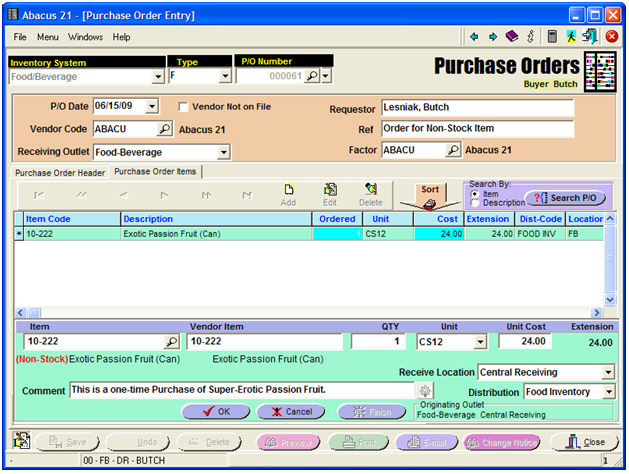Image resolution: width=629 pixels, height=474 pixels.
Task: Open the Windows menu
Action: (x=85, y=37)
